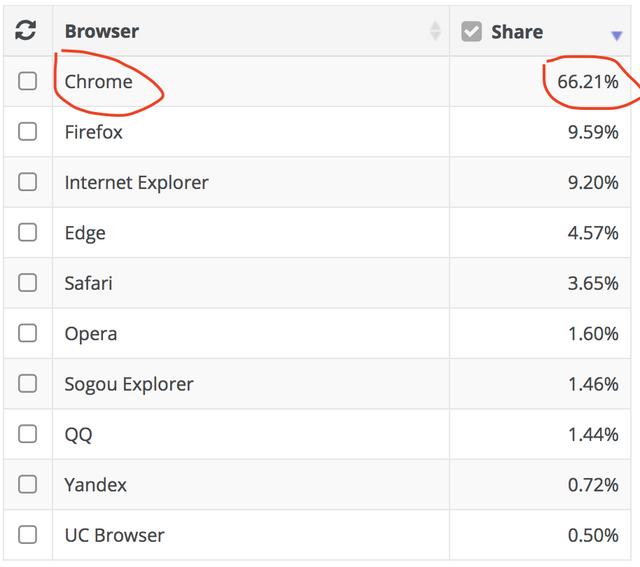
Task: Check the QQ row checkbox
Action: (28, 434)
